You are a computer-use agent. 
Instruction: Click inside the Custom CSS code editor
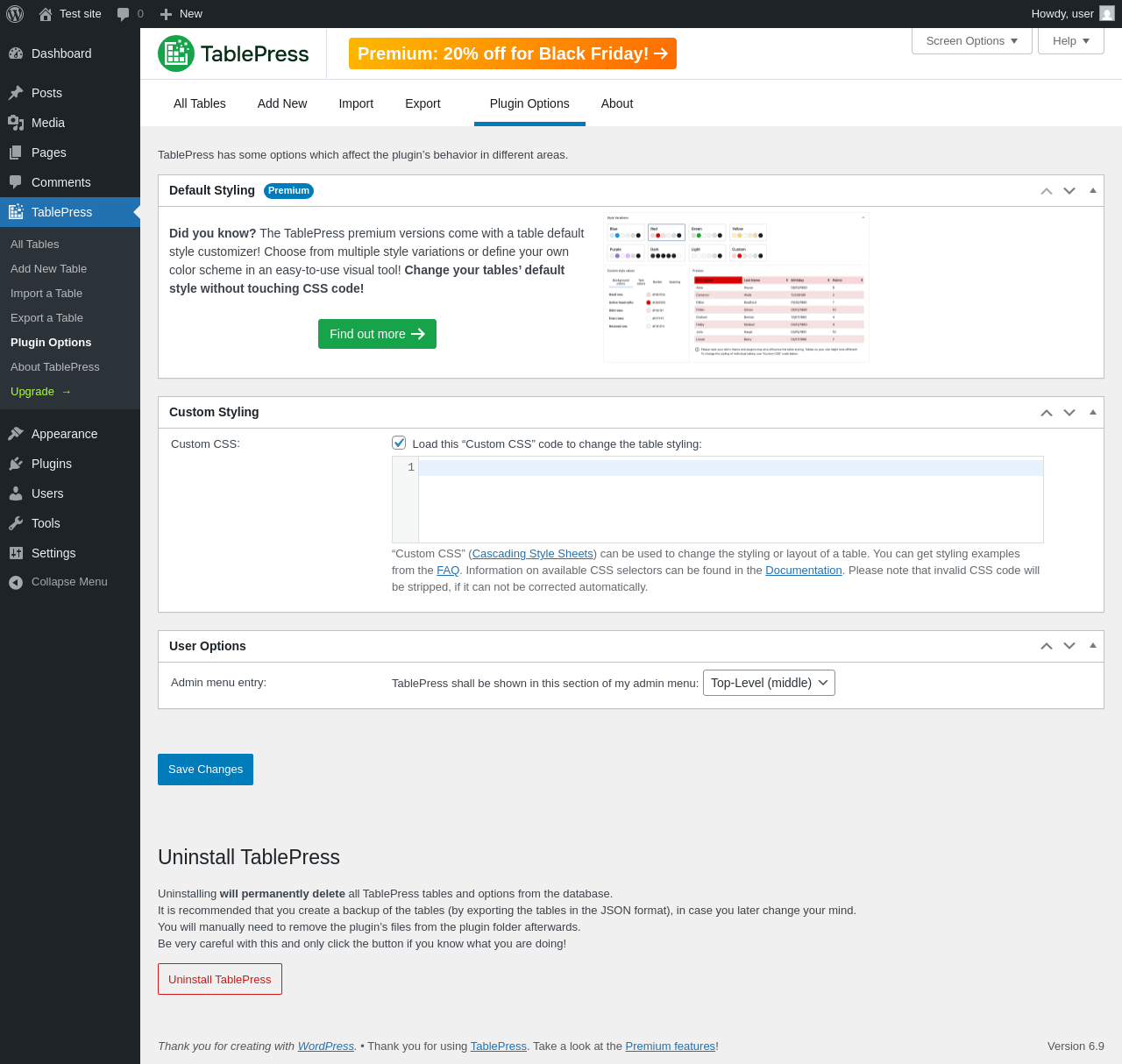pos(731,500)
